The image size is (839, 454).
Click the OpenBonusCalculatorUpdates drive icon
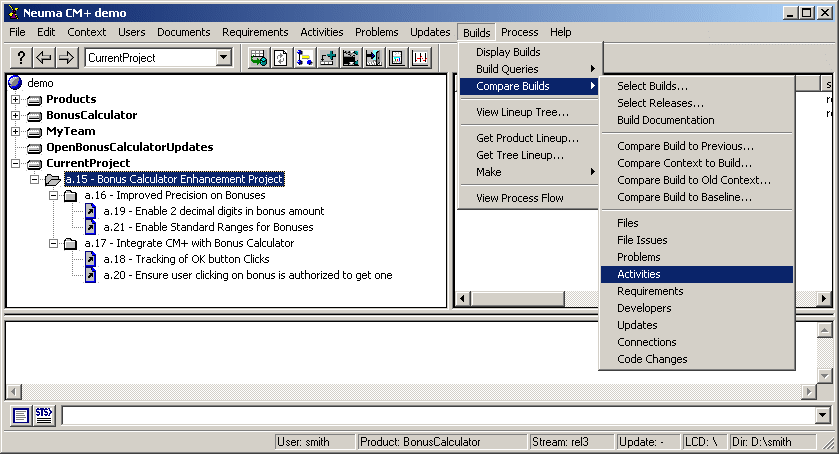coord(34,148)
